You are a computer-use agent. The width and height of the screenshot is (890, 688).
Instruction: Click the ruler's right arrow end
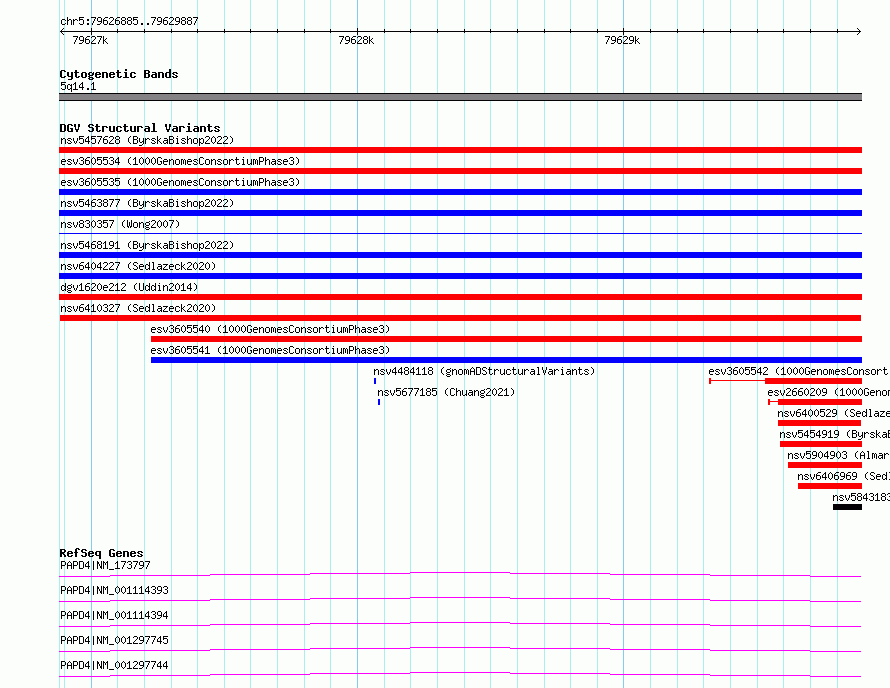[859, 31]
